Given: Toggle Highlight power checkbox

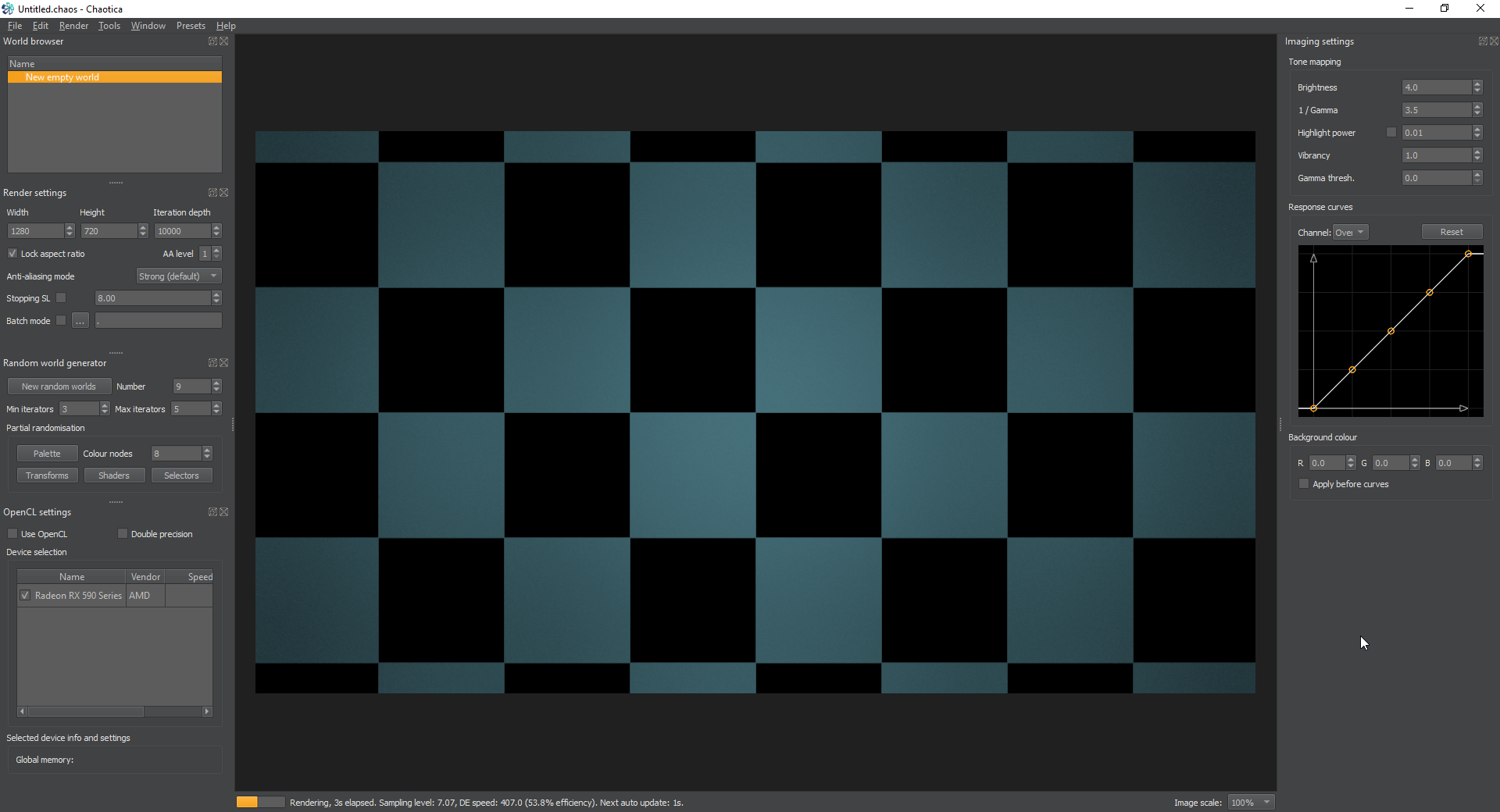Looking at the screenshot, I should (x=1391, y=133).
